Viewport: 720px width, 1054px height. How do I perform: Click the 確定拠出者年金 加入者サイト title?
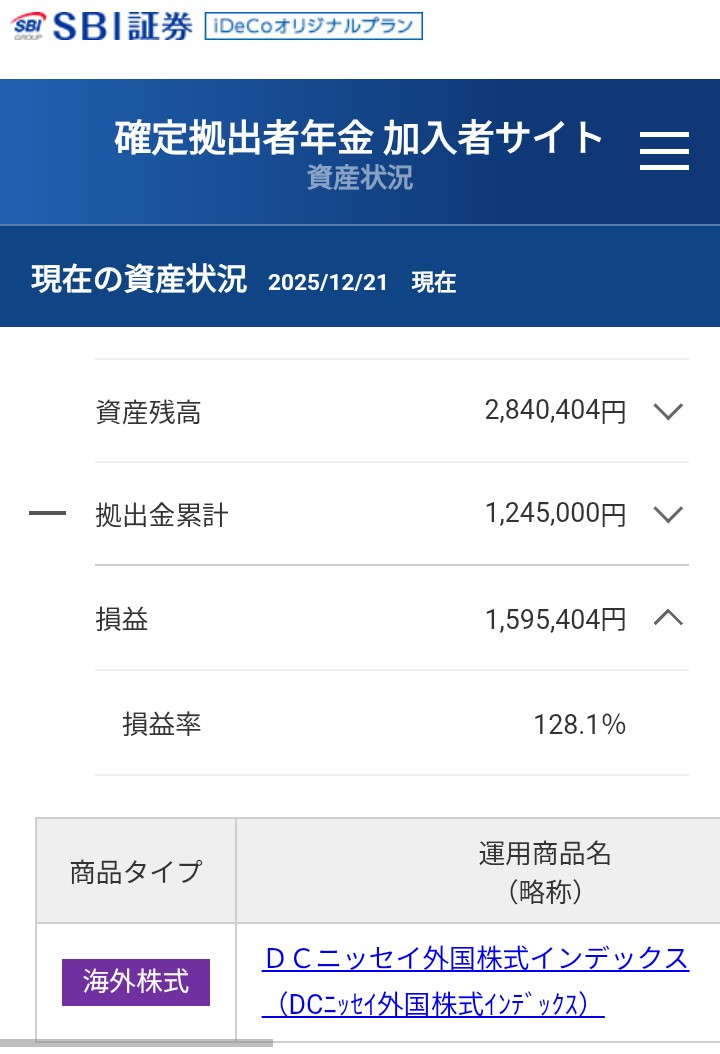click(x=359, y=138)
